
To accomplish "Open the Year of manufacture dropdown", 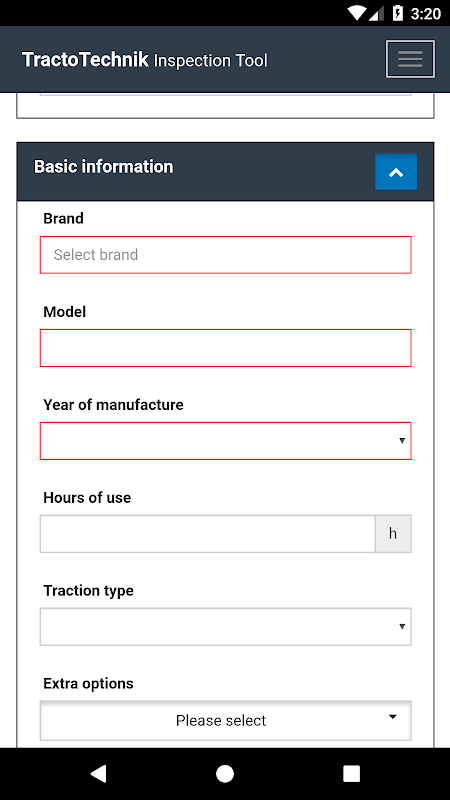I will (226, 441).
